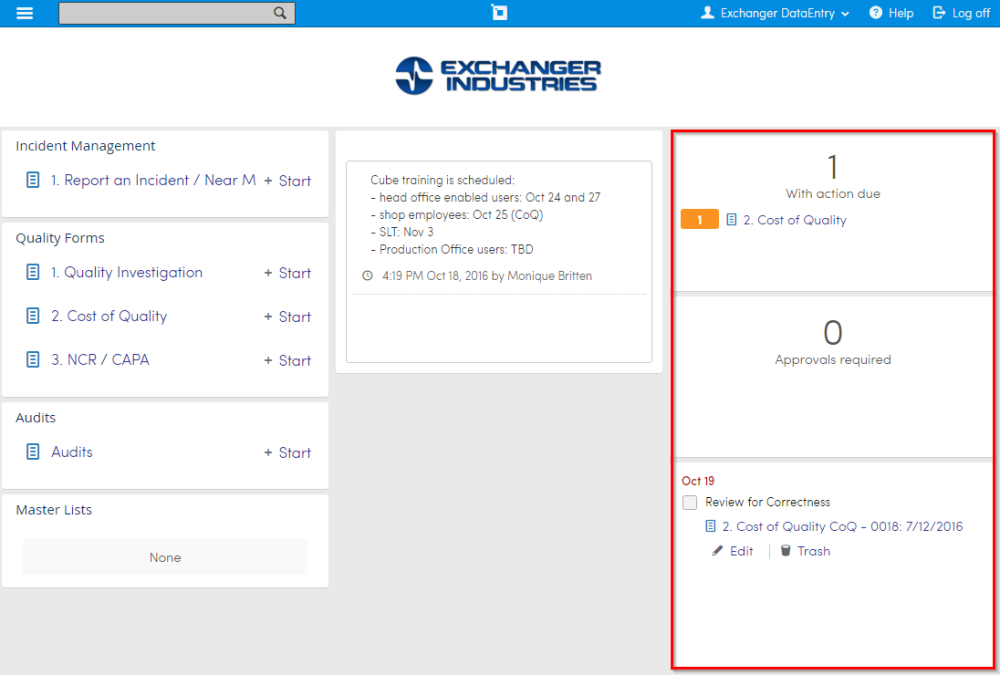Open Cost of Quality CoQ – 0018 record
Viewport: 1000px width, 675px height.
tap(842, 526)
